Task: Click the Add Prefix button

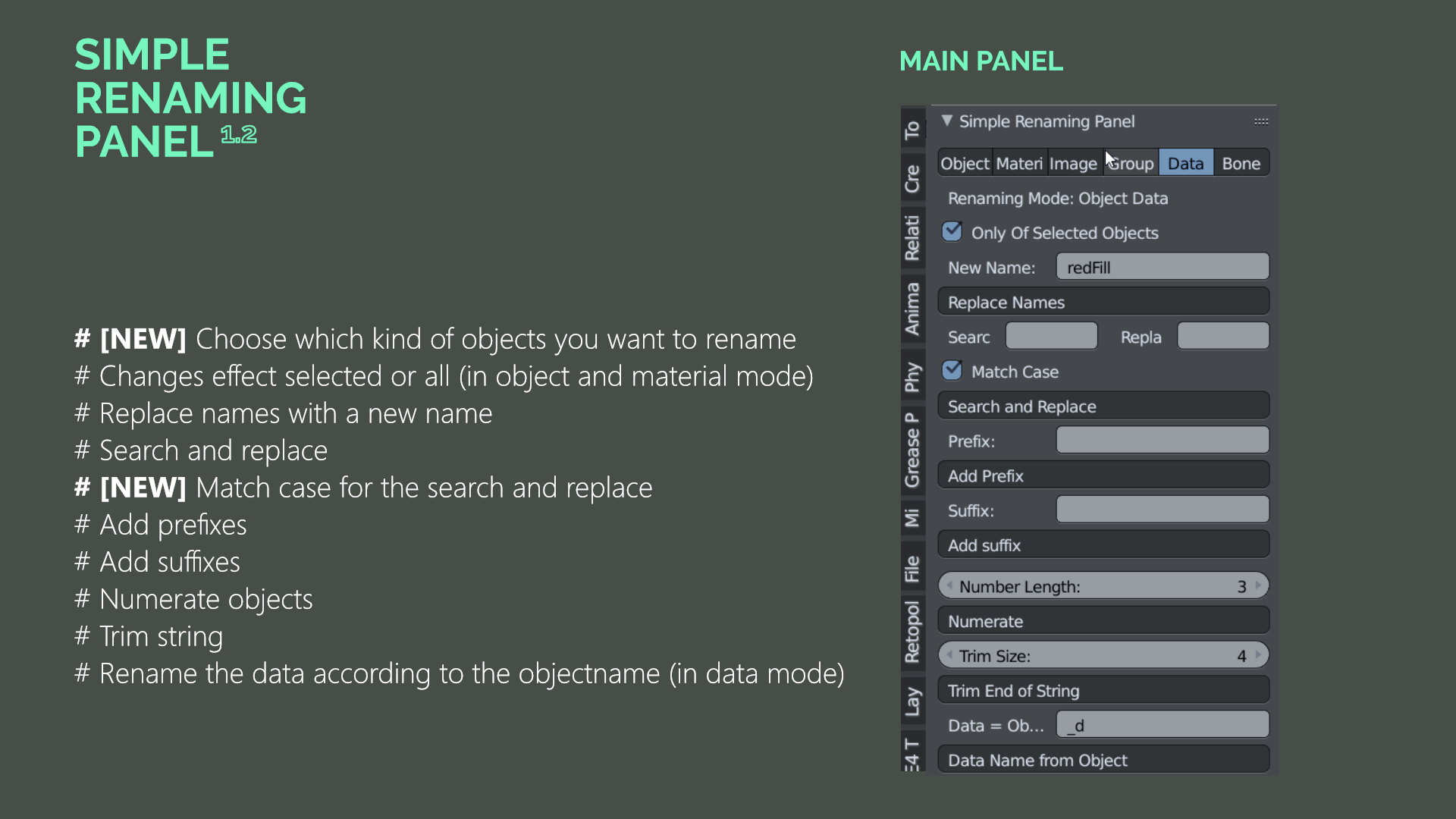Action: 1103,475
